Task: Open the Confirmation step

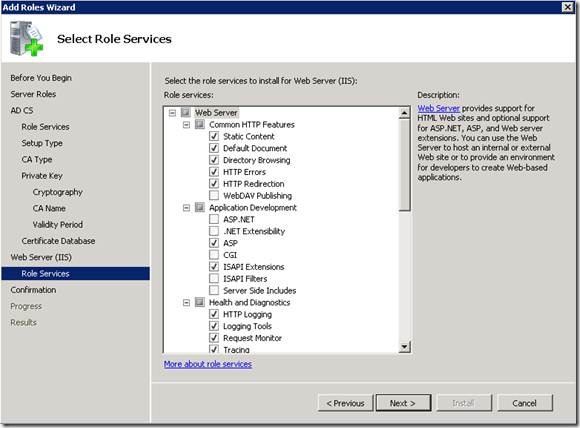Action: tap(33, 290)
